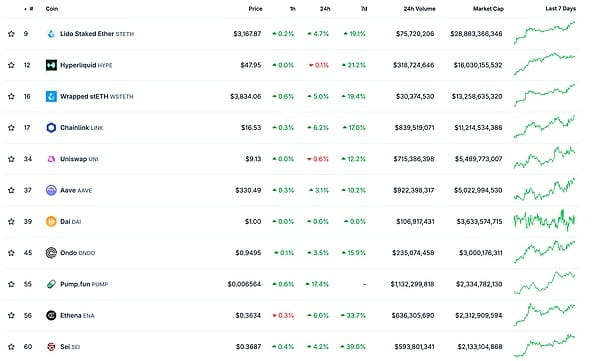Toggle favorite star for Lido Staked Ether
Image resolution: width=600 pixels, height=361 pixels.
coord(11,34)
